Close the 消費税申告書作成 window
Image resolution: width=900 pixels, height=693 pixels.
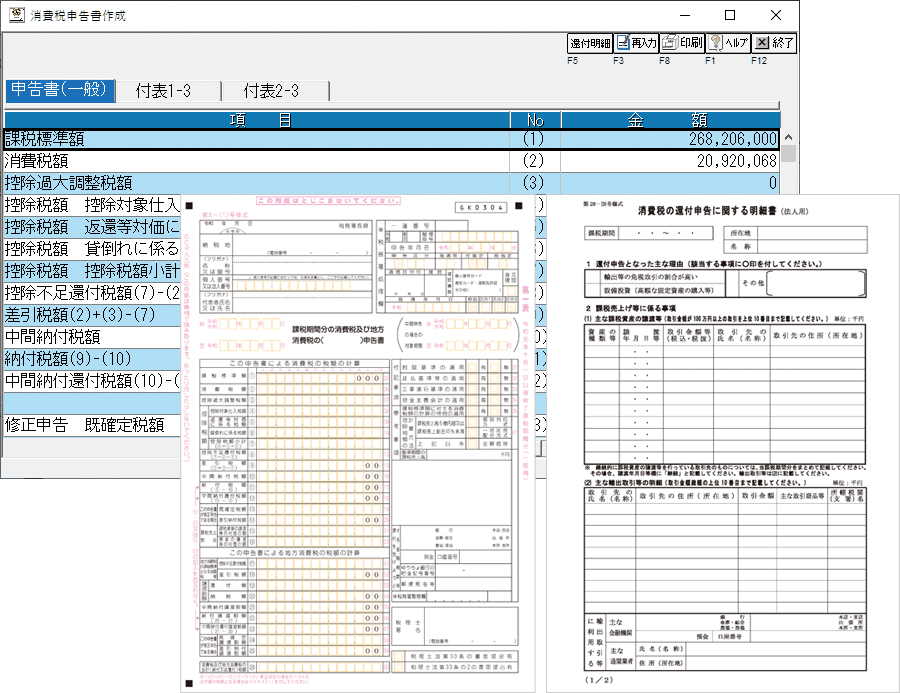tap(776, 16)
